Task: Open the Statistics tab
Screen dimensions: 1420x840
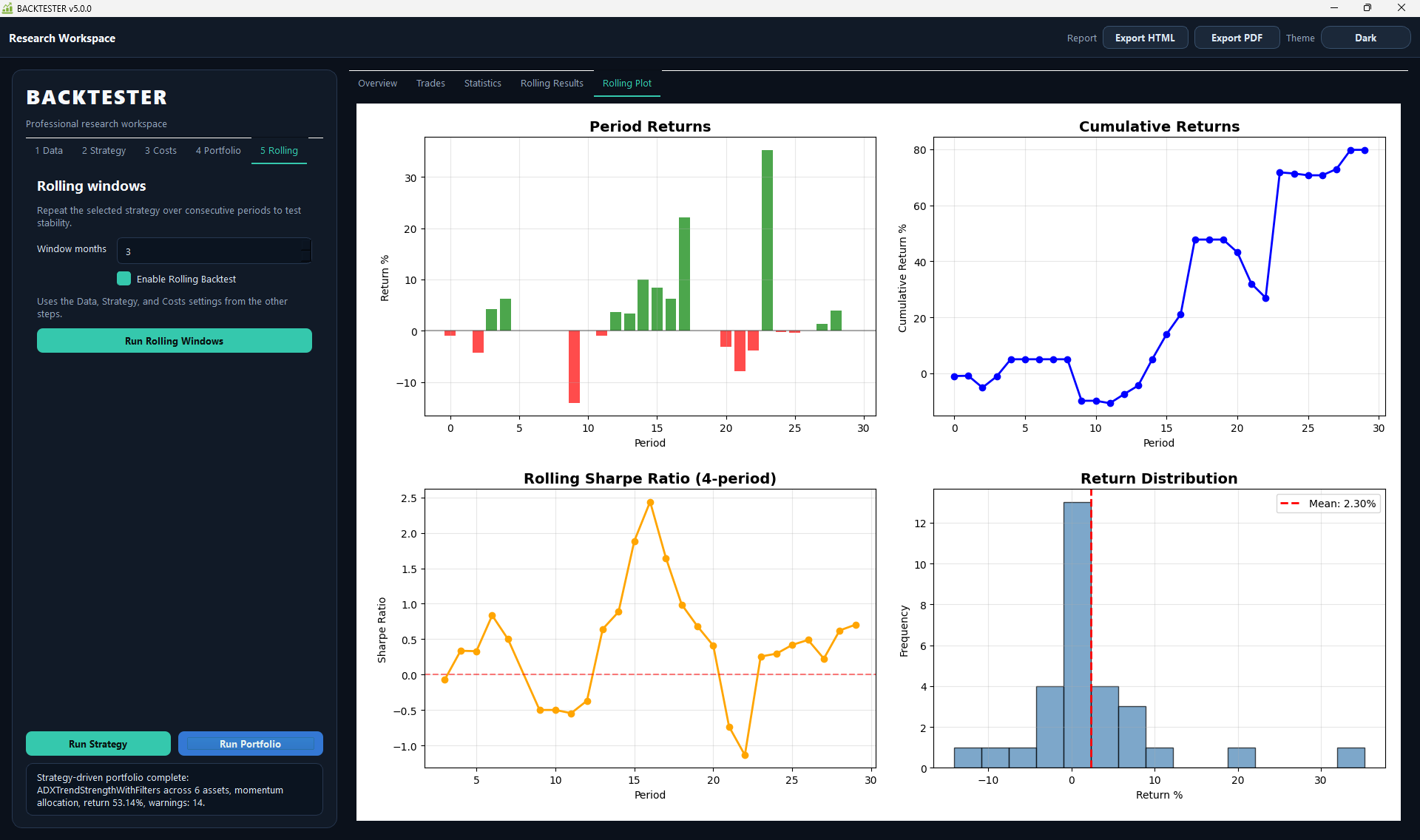Action: 483,84
